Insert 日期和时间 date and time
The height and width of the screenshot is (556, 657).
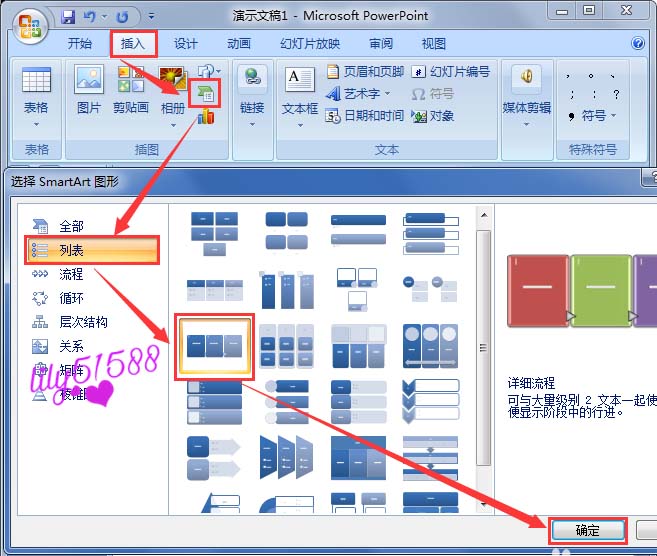(365, 116)
